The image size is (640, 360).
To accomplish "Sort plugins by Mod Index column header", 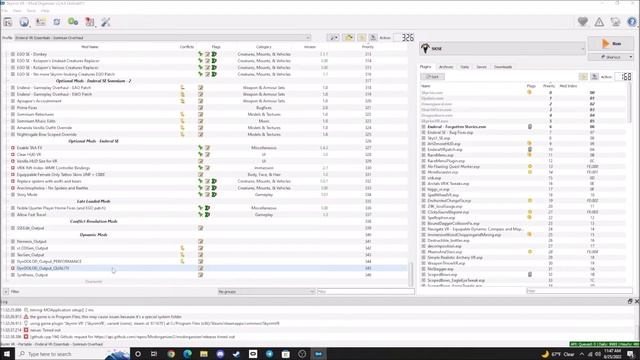I will 568,86.
